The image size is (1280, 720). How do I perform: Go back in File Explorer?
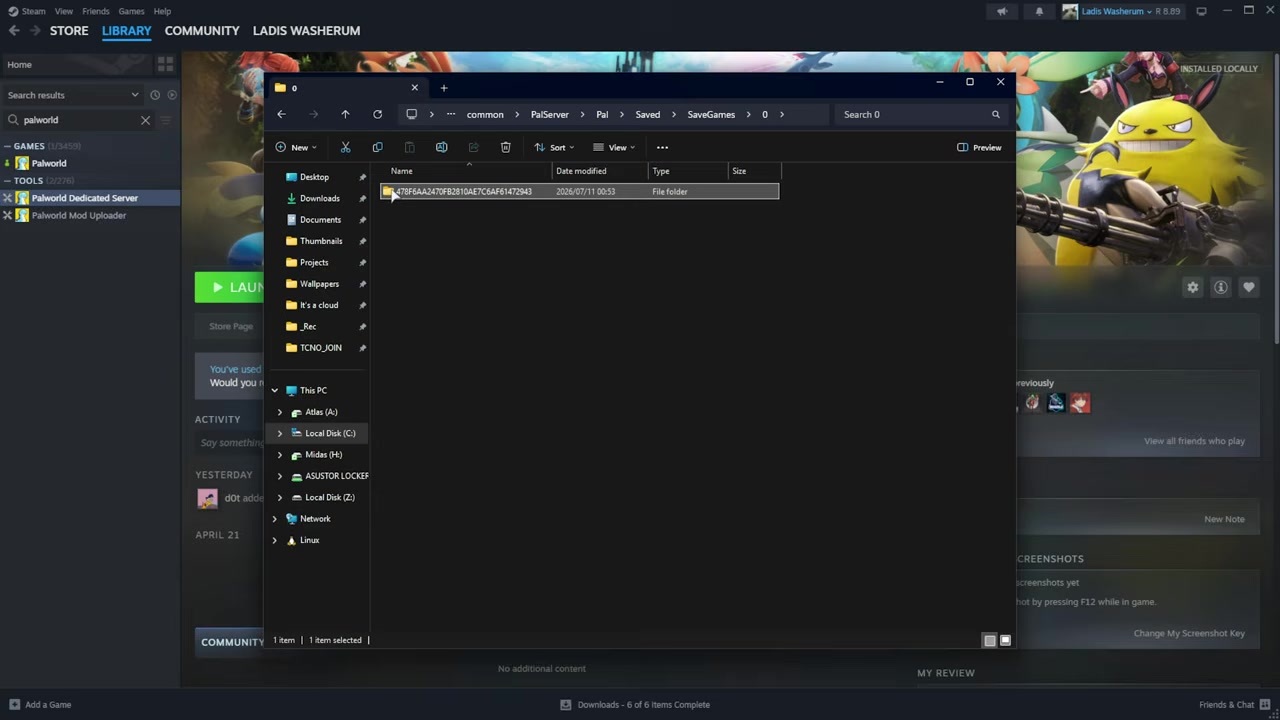pyautogui.click(x=281, y=114)
